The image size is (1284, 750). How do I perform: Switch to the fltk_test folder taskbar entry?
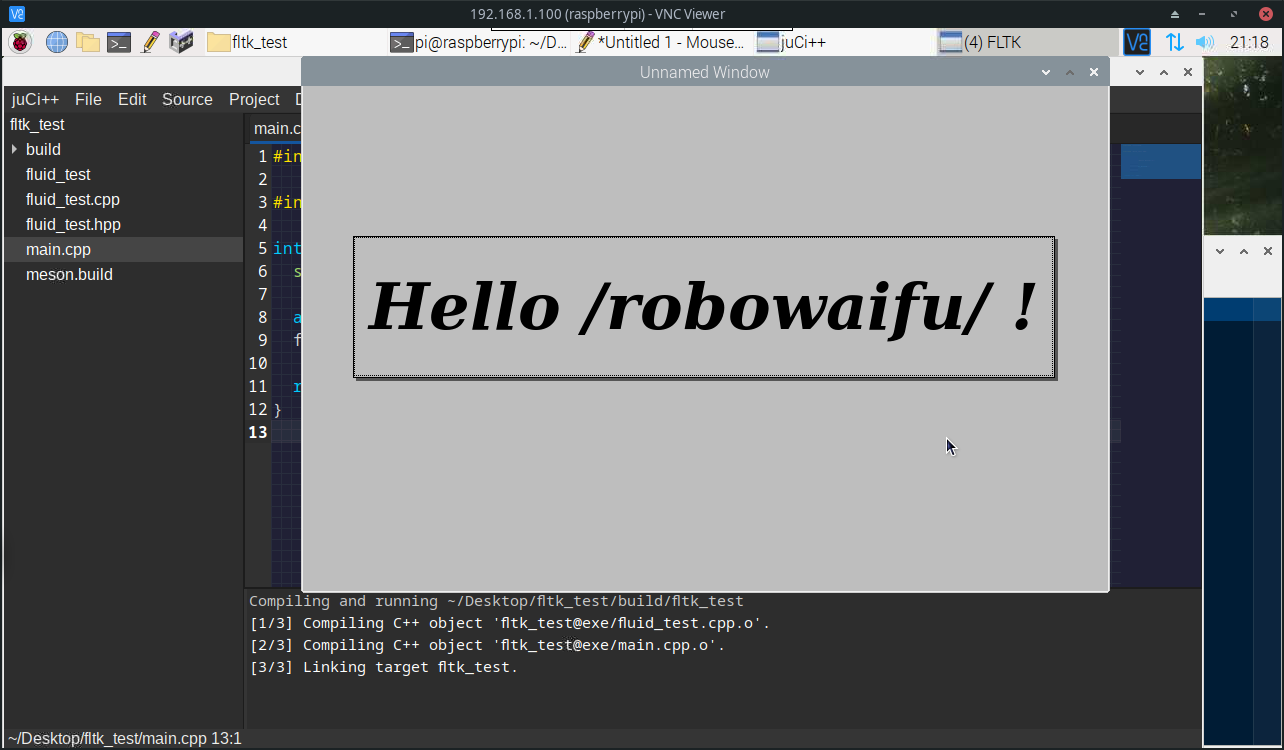(x=248, y=42)
